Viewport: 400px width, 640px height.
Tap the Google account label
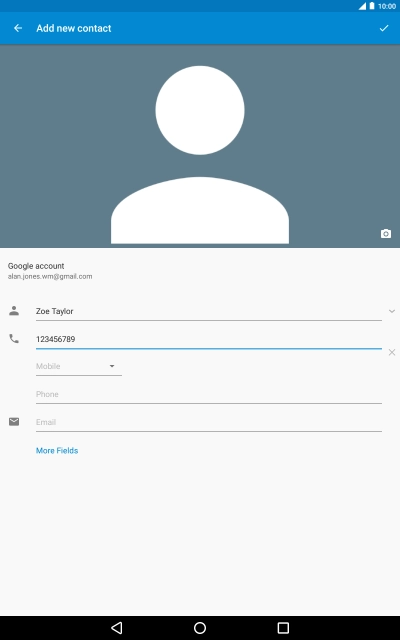pyautogui.click(x=36, y=266)
